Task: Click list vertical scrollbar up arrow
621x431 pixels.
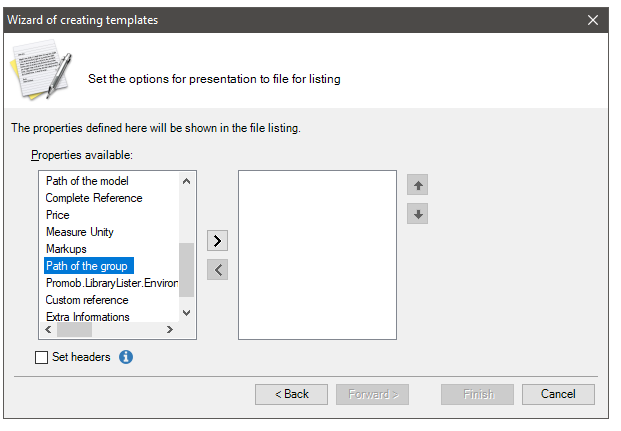Action: [x=187, y=181]
